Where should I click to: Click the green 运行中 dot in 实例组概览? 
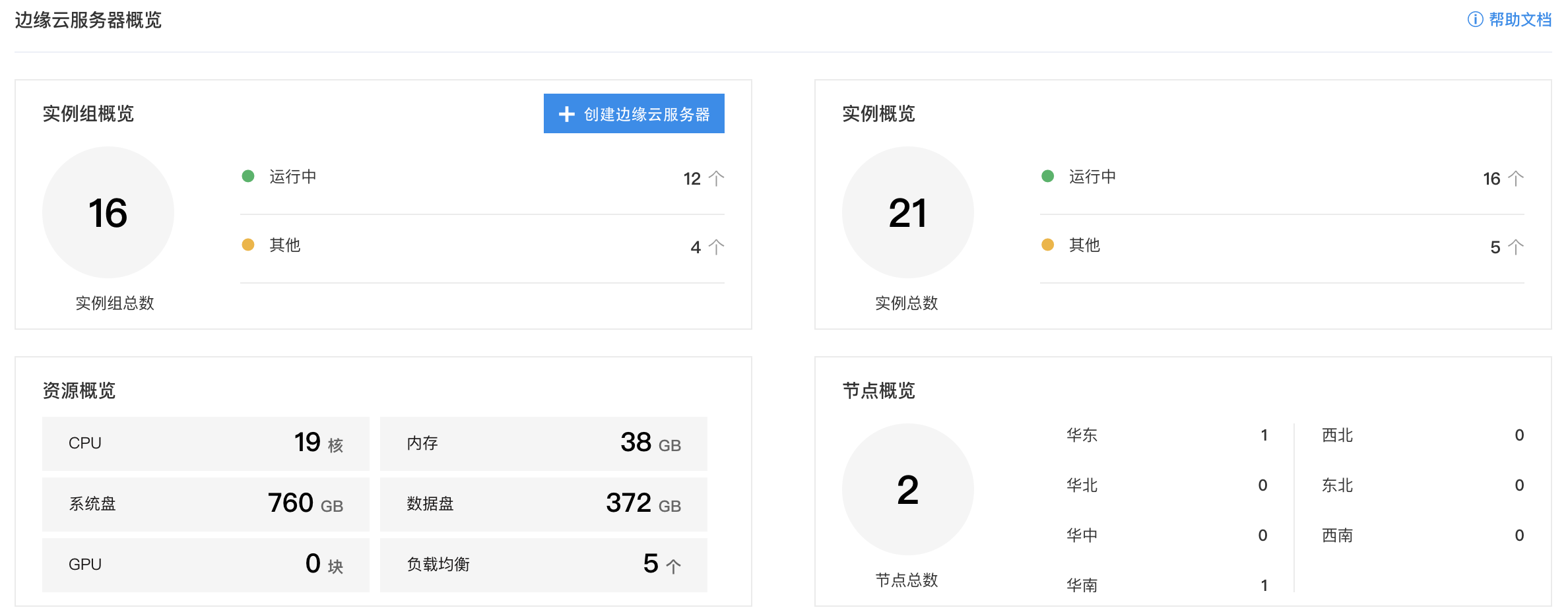click(248, 176)
